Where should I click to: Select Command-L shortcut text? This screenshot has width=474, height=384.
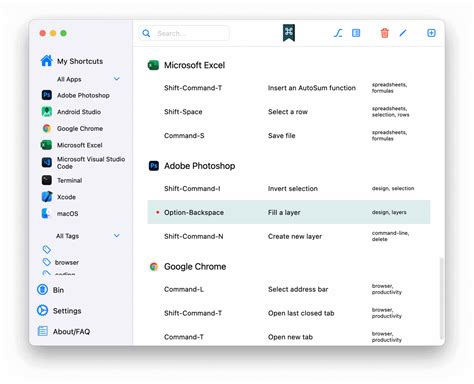tap(184, 289)
